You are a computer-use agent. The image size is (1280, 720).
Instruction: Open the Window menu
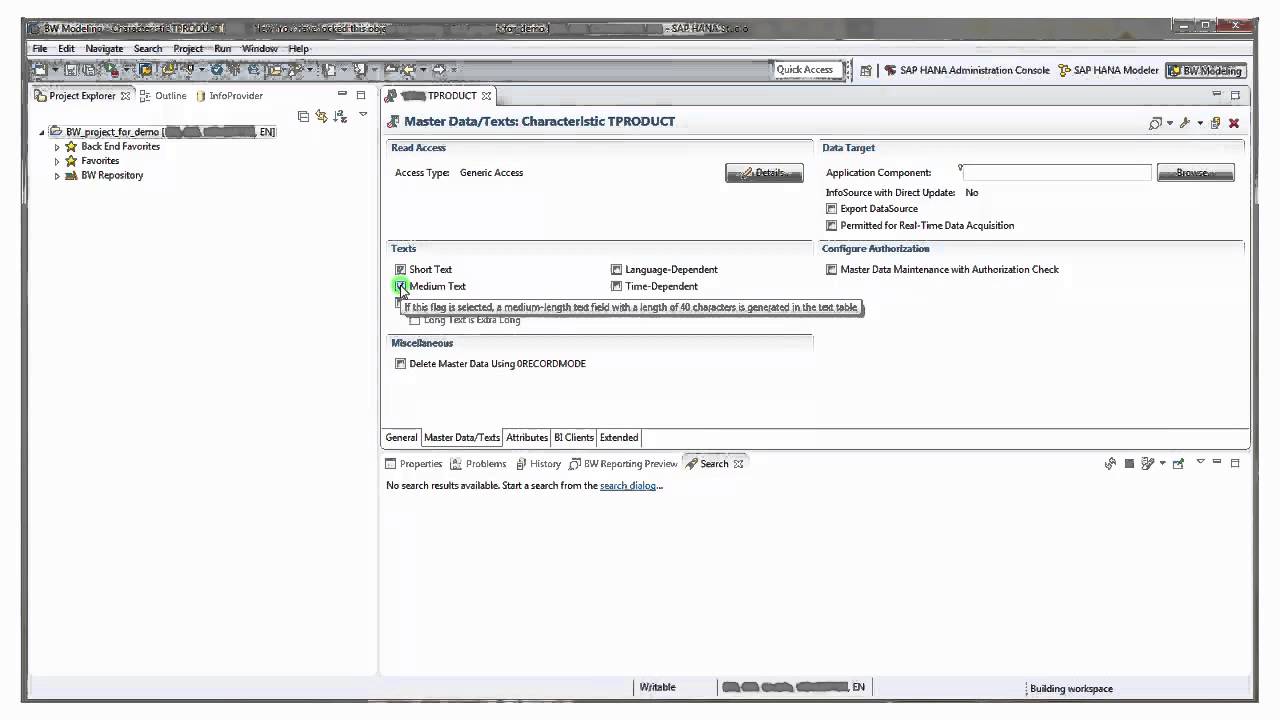point(259,48)
